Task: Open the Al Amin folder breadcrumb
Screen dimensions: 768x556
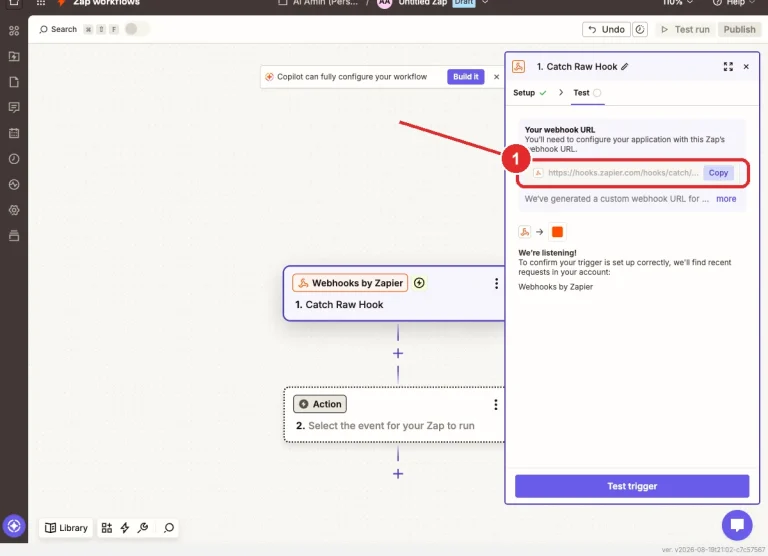Action: (318, 2)
